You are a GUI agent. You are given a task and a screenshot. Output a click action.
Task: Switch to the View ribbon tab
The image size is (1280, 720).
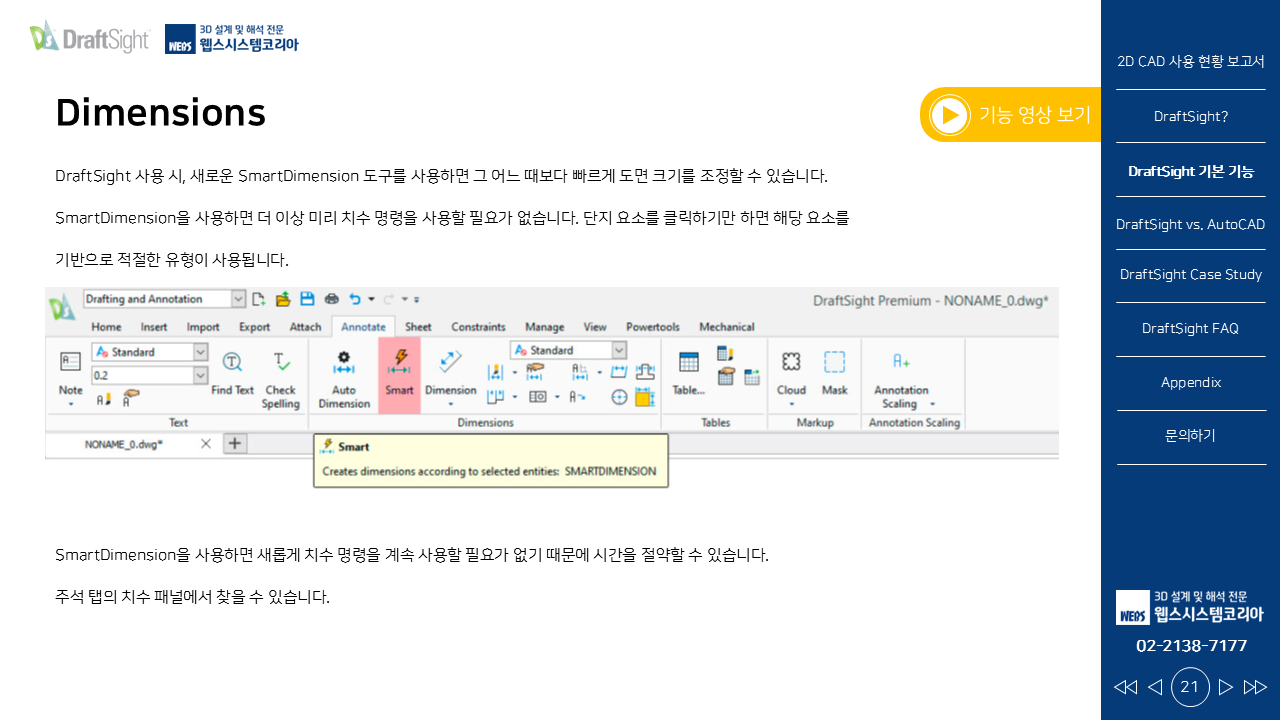[595, 327]
